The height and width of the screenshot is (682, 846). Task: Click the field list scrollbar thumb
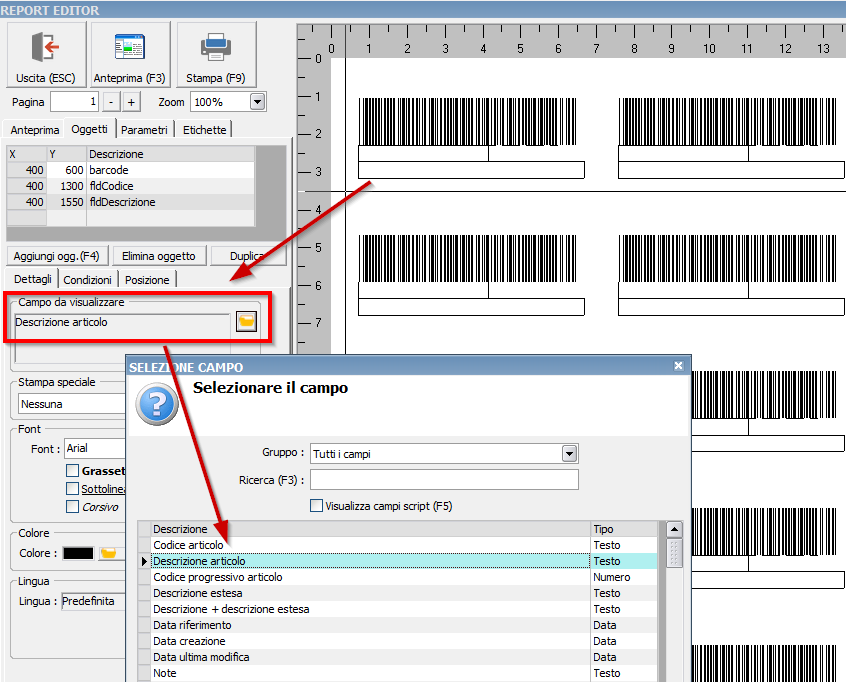click(674, 553)
